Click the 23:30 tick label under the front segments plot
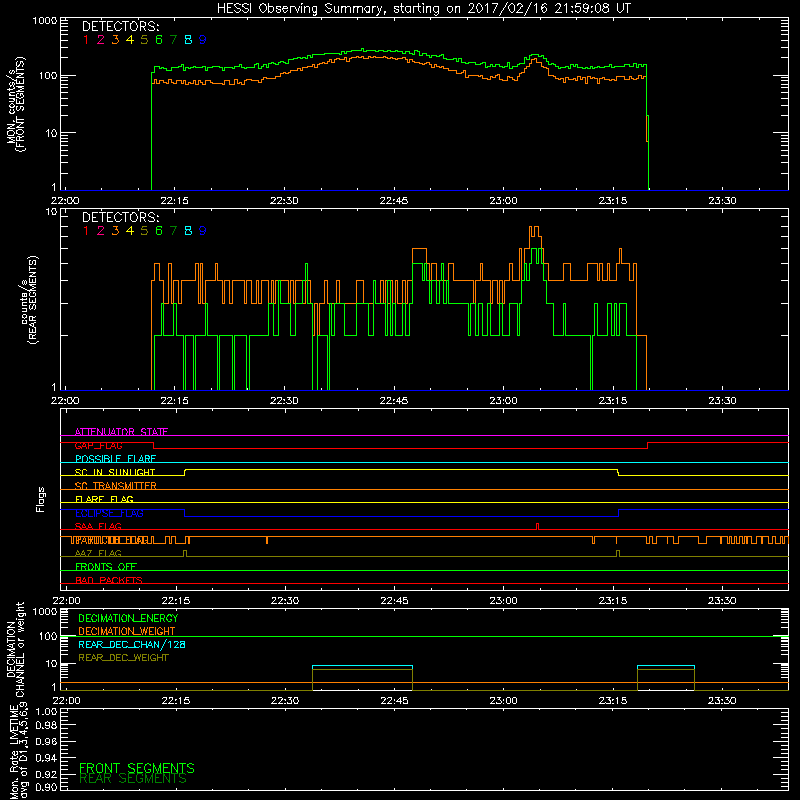 (722, 201)
